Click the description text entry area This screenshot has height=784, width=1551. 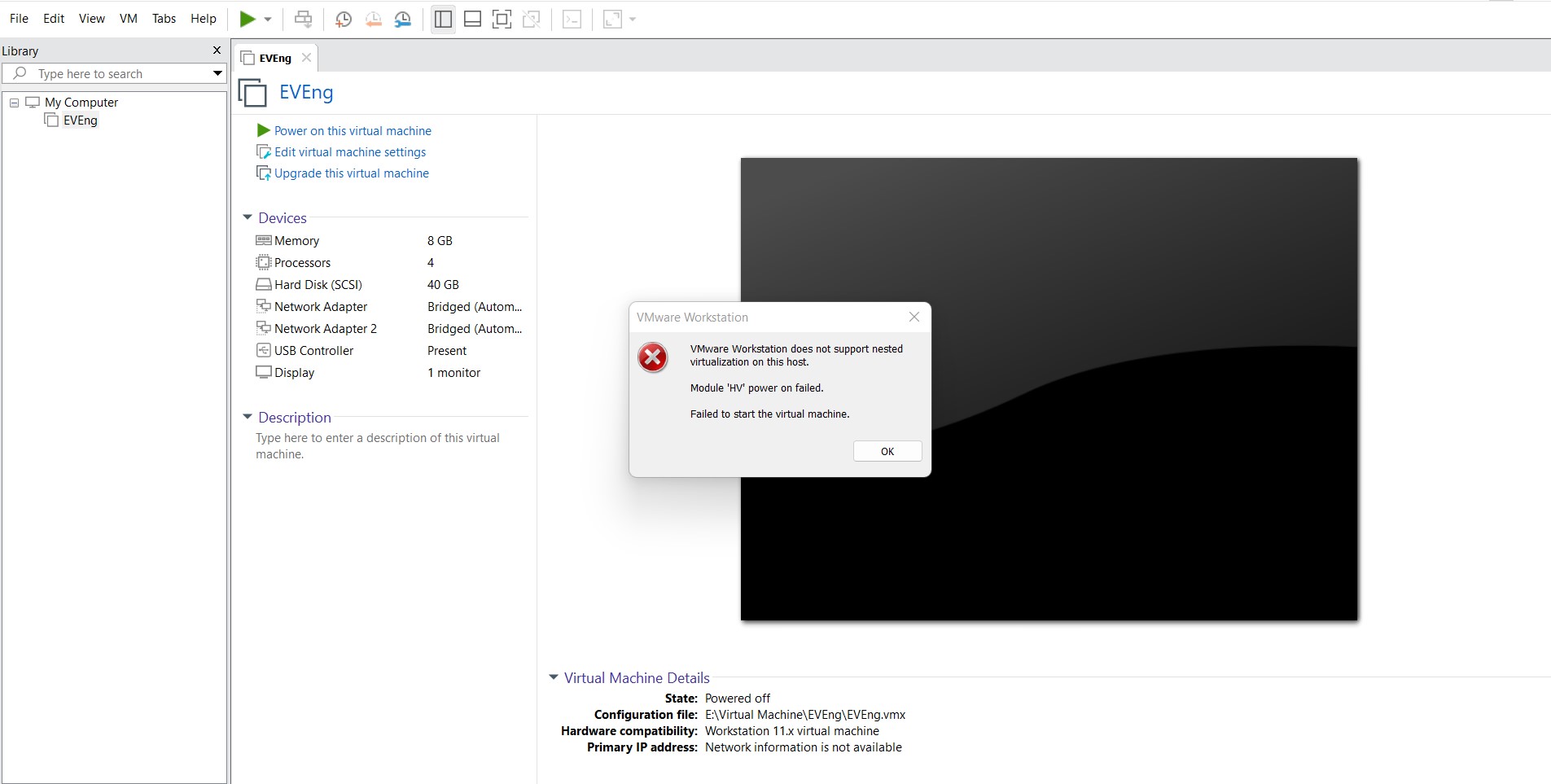[x=378, y=446]
